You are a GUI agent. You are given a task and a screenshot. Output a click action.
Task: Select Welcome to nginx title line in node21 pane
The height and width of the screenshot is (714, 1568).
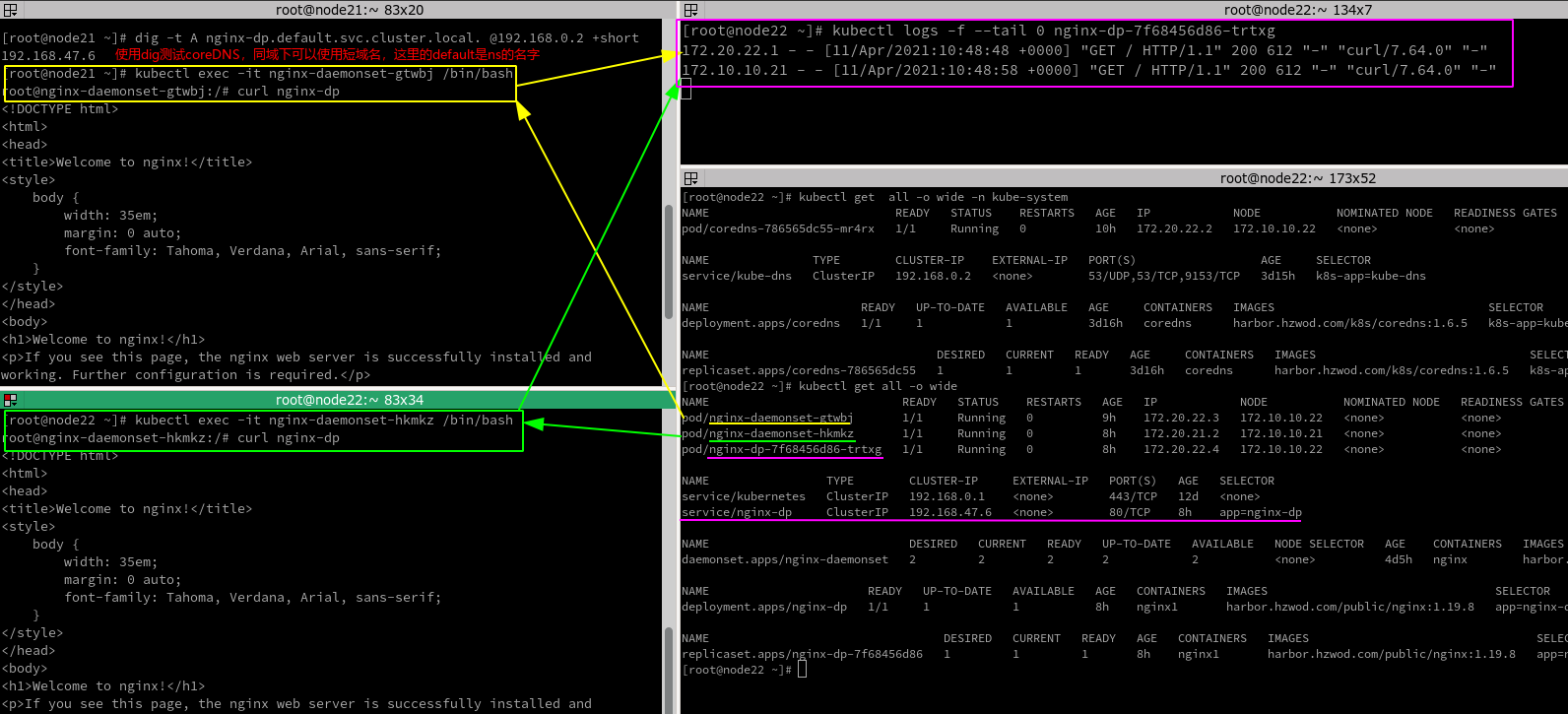click(x=127, y=162)
